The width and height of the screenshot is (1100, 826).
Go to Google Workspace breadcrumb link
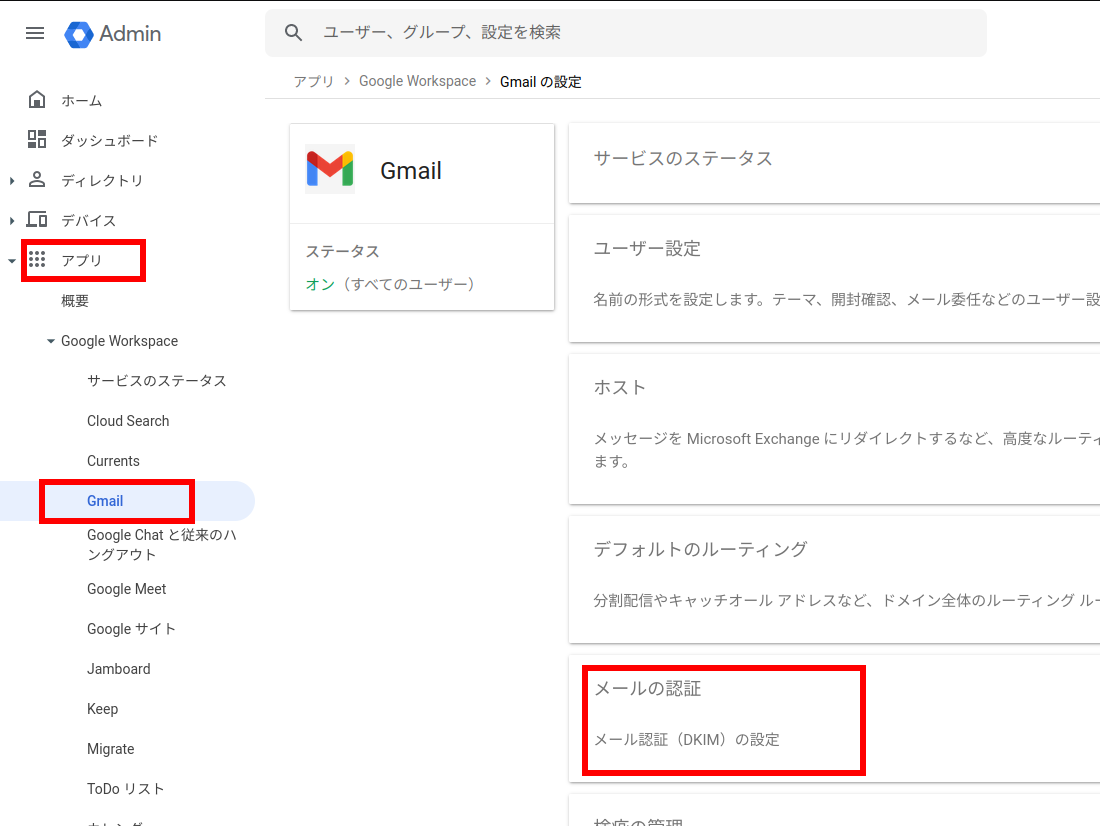click(x=417, y=81)
